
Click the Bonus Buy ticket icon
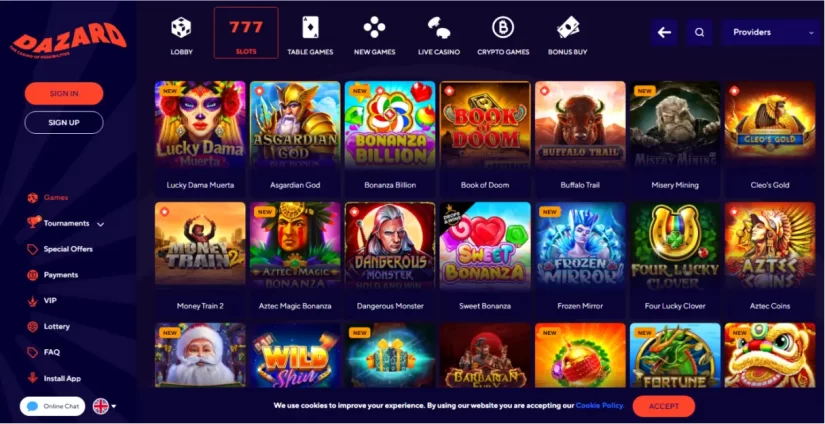point(568,27)
